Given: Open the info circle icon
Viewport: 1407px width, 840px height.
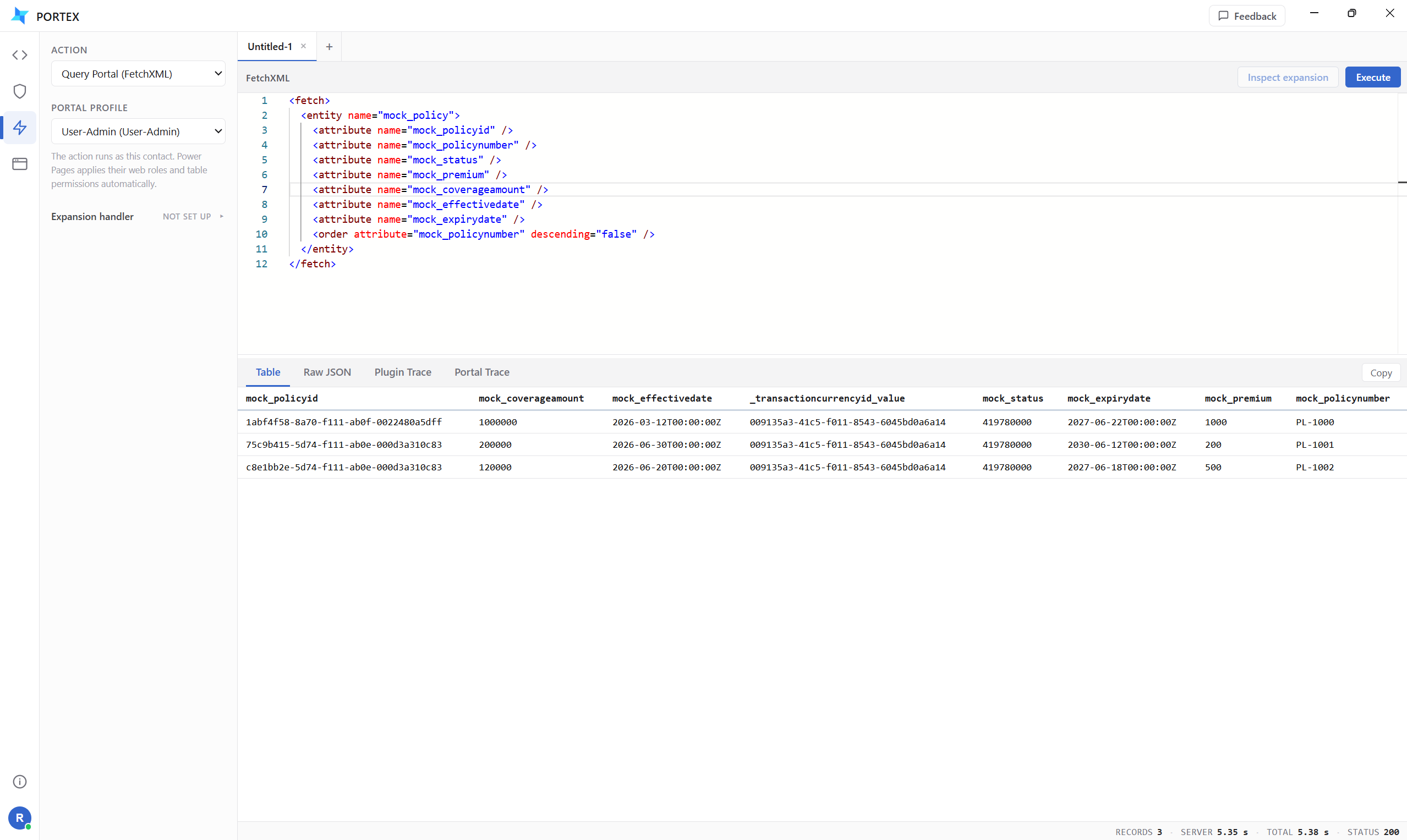Looking at the screenshot, I should [x=20, y=782].
